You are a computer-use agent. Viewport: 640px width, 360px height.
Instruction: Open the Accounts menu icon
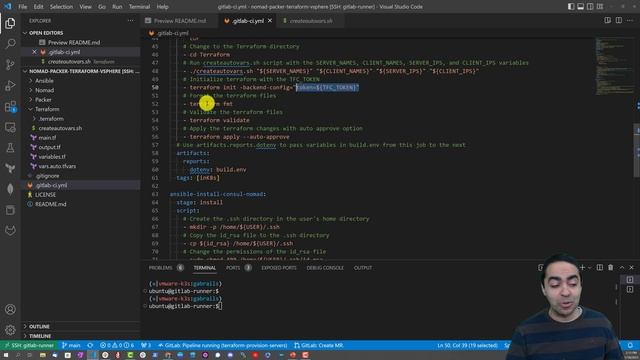[10, 309]
